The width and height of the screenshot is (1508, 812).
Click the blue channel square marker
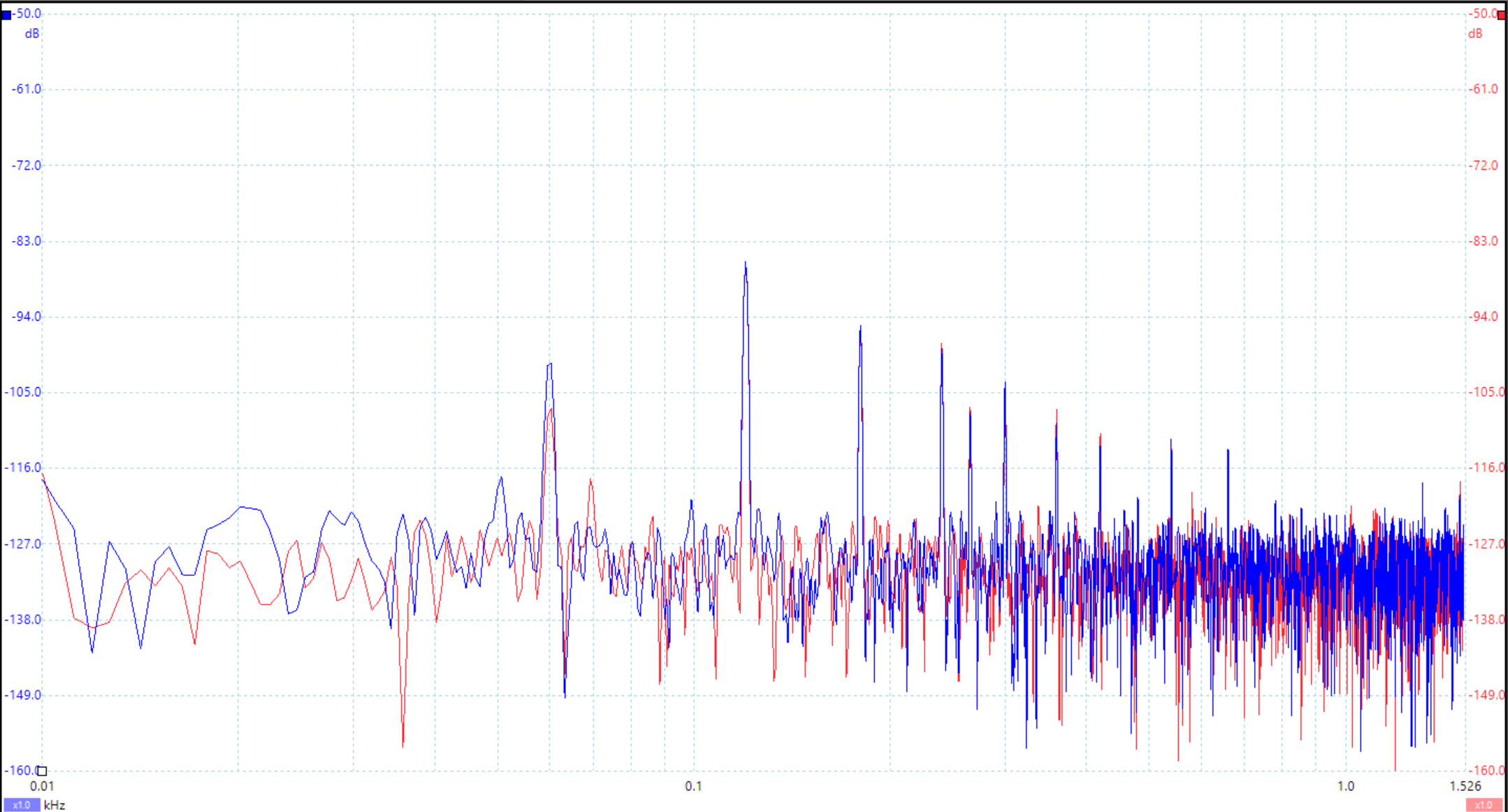tap(6, 15)
